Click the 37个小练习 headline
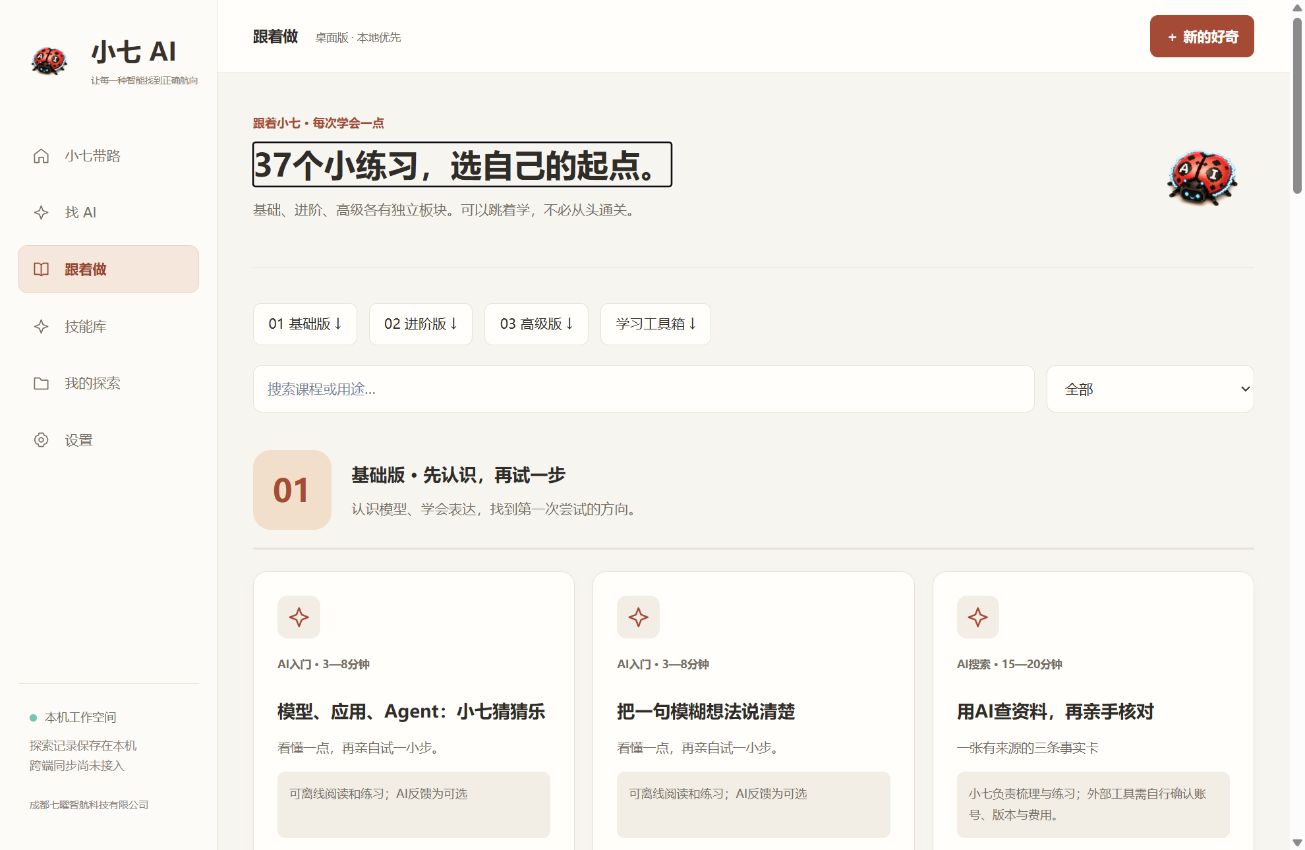The width and height of the screenshot is (1305, 850). 462,165
